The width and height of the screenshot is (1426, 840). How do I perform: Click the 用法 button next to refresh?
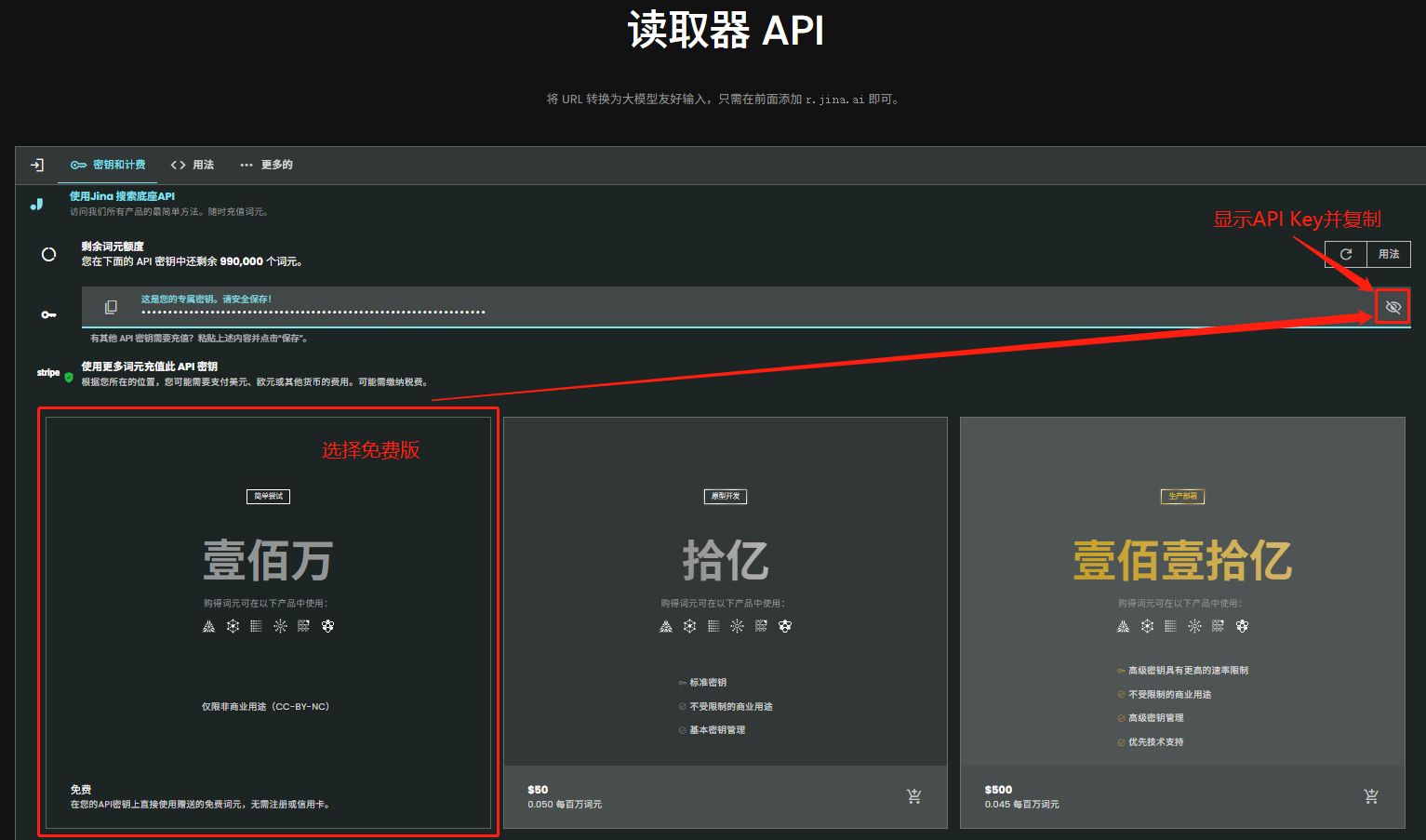pyautogui.click(x=1389, y=254)
